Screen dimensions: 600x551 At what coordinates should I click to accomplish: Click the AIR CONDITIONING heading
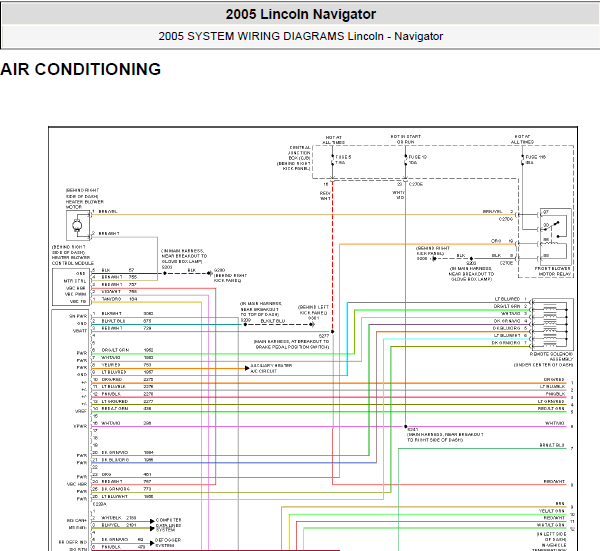tap(81, 69)
